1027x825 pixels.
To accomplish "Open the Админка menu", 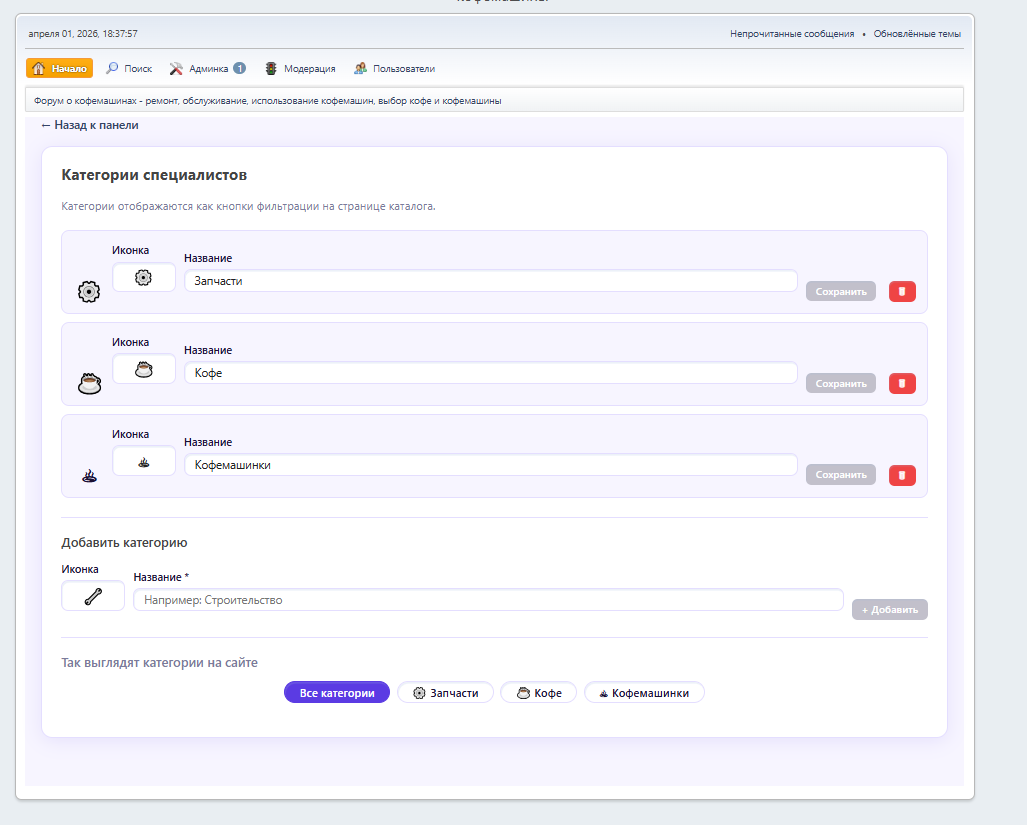I will tap(208, 69).
